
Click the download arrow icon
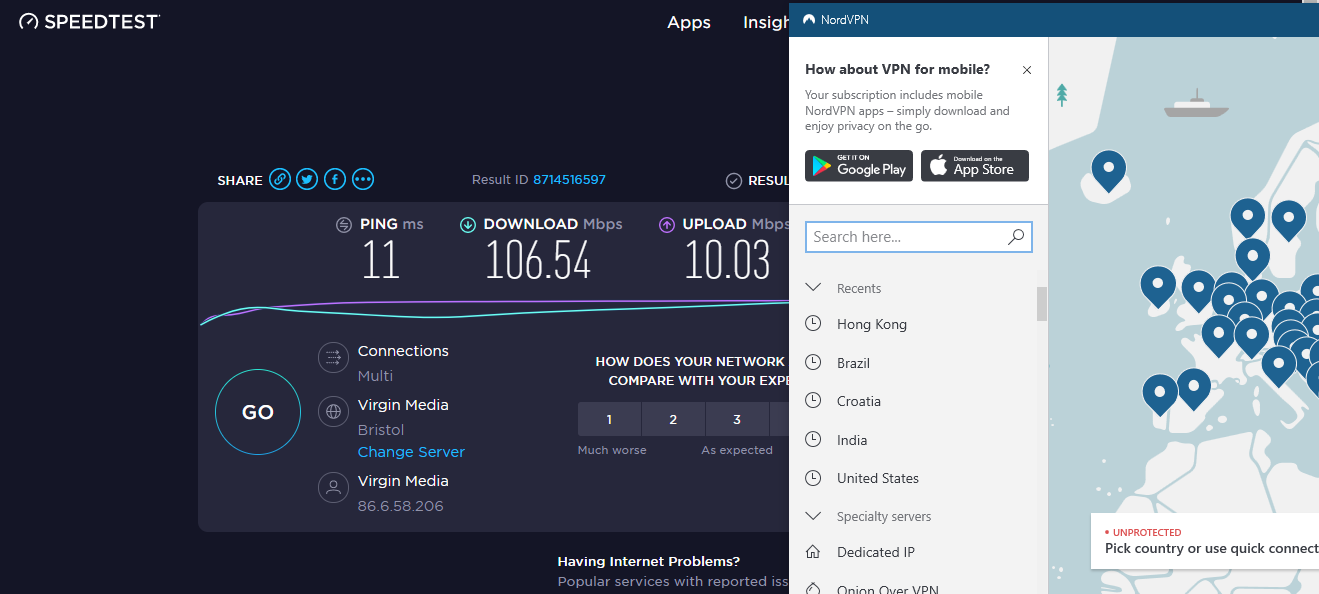[467, 225]
